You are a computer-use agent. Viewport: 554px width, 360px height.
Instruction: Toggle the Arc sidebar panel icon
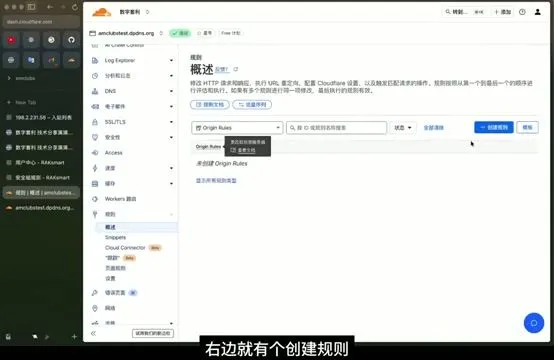(x=31, y=7)
